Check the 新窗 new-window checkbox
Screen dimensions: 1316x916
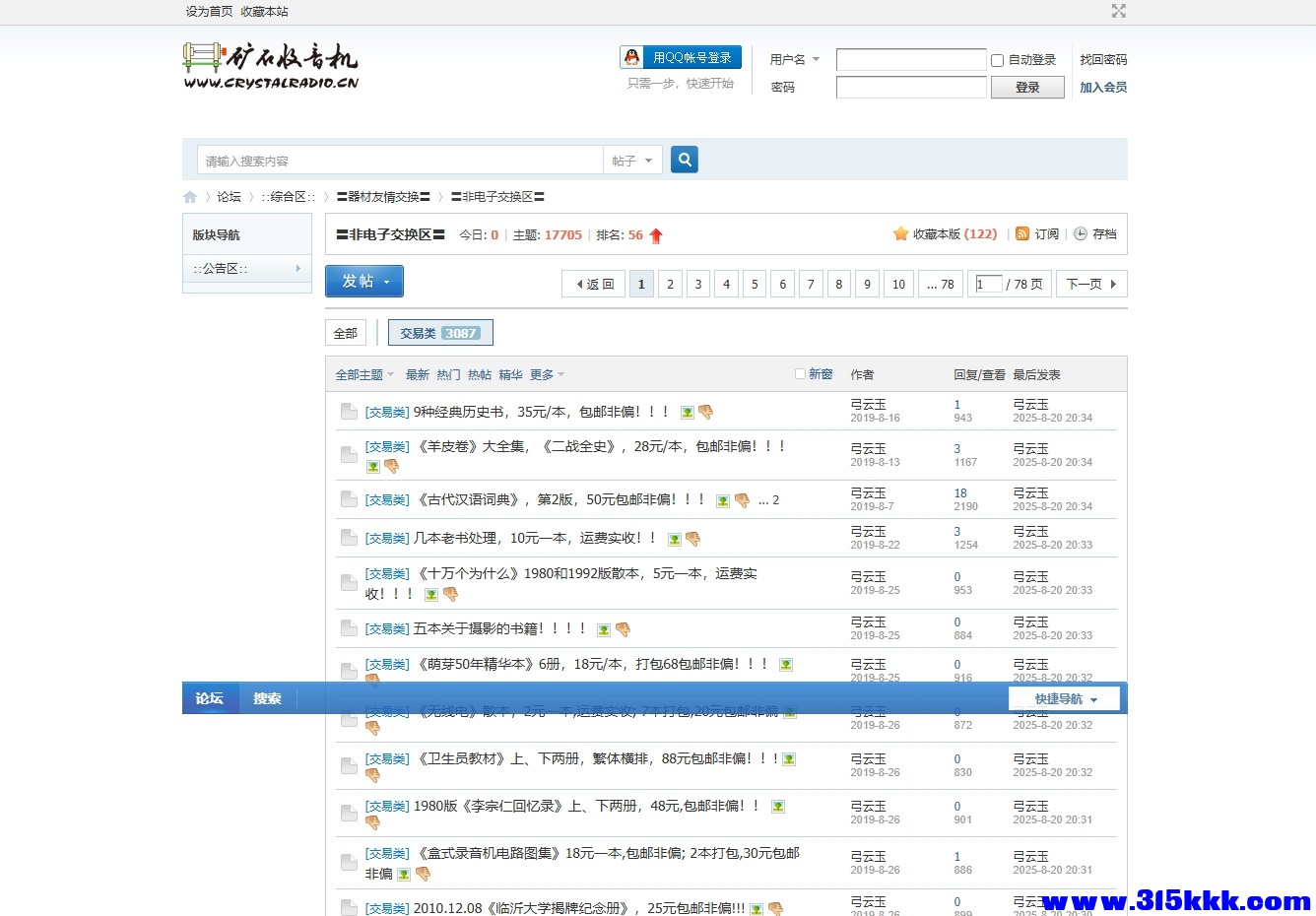[x=799, y=373]
